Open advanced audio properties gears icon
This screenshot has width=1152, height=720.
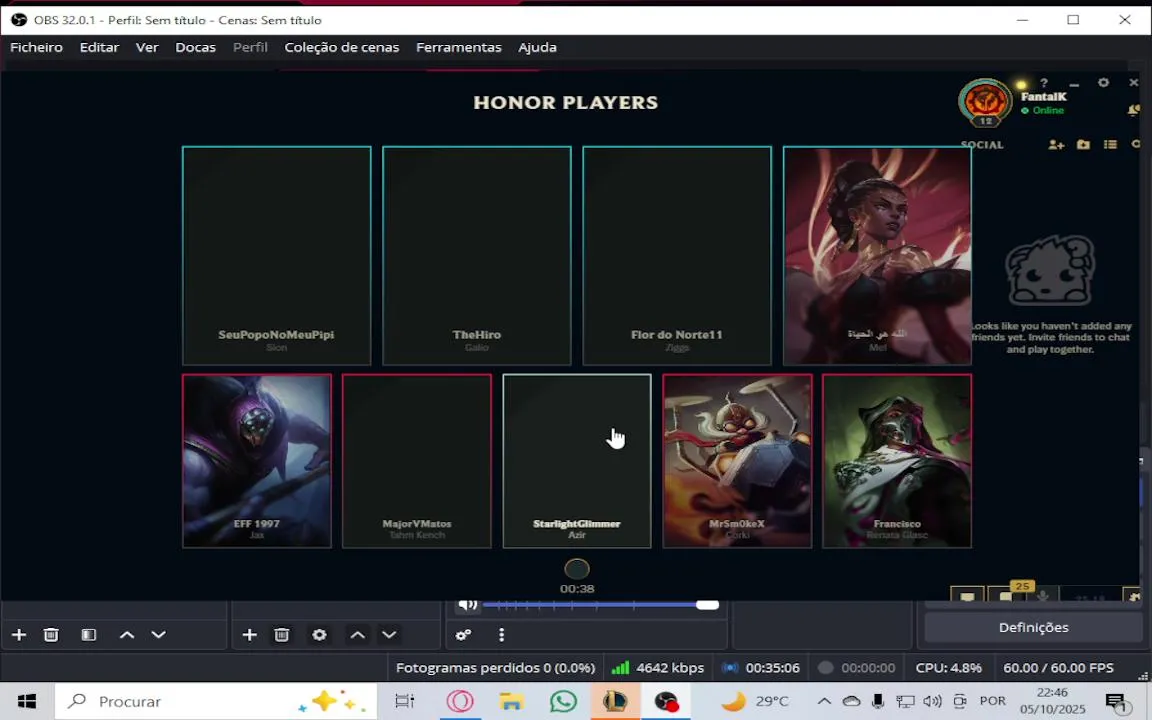(x=464, y=635)
